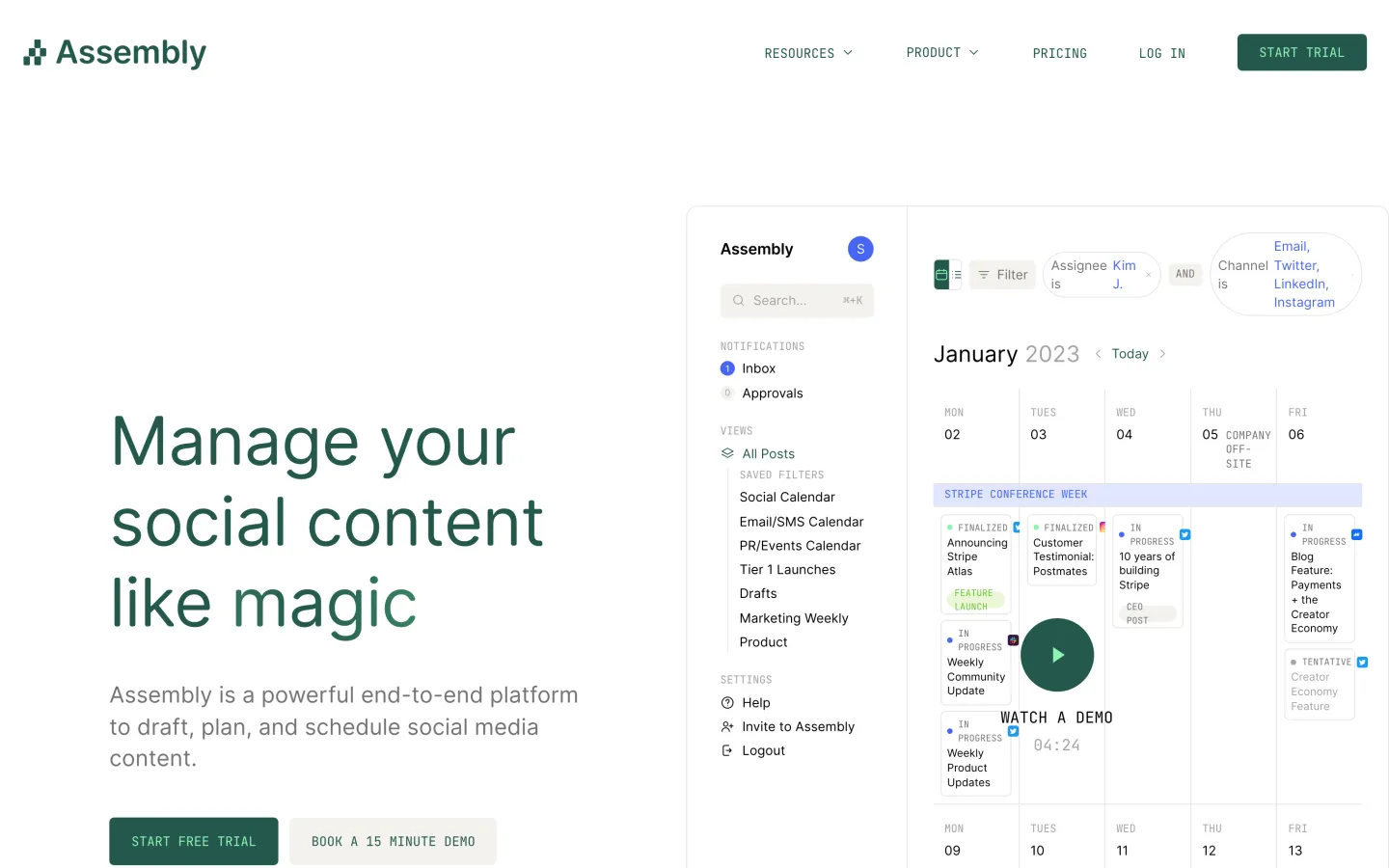The image size is (1389, 868).
Task: Click the Search input field
Action: pos(797,301)
